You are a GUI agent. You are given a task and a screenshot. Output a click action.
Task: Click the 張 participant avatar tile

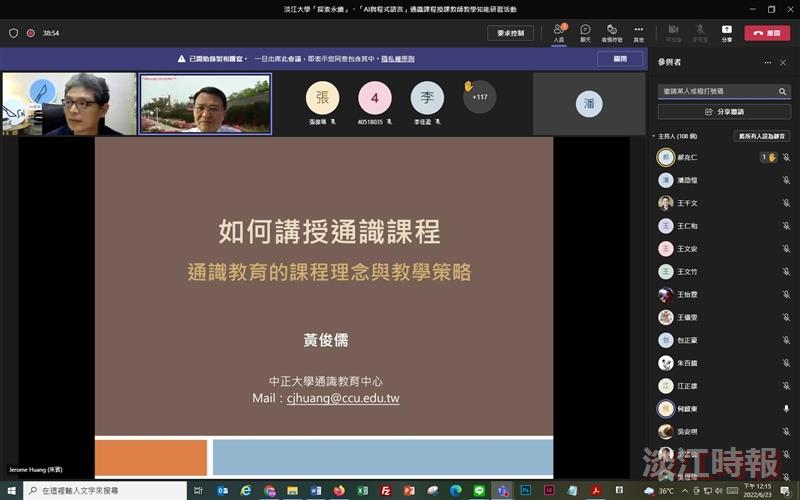click(x=322, y=97)
